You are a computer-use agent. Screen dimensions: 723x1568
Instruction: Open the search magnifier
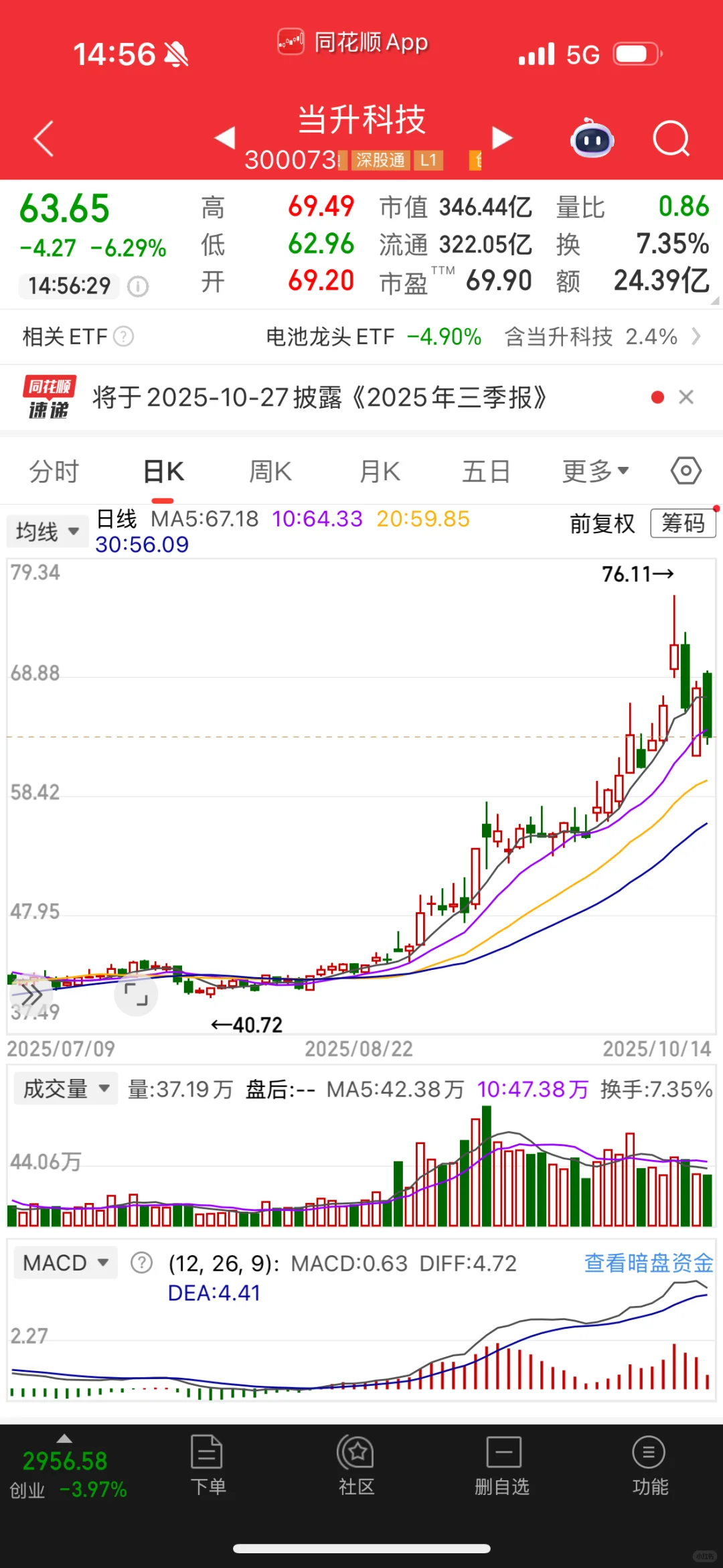671,139
